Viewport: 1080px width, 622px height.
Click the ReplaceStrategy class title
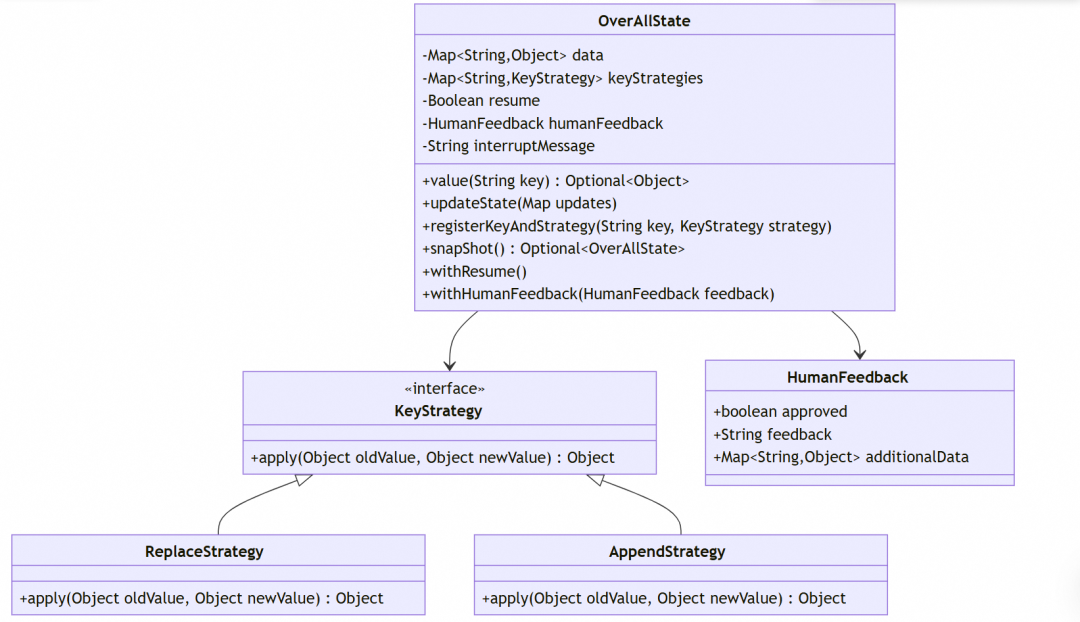204,552
